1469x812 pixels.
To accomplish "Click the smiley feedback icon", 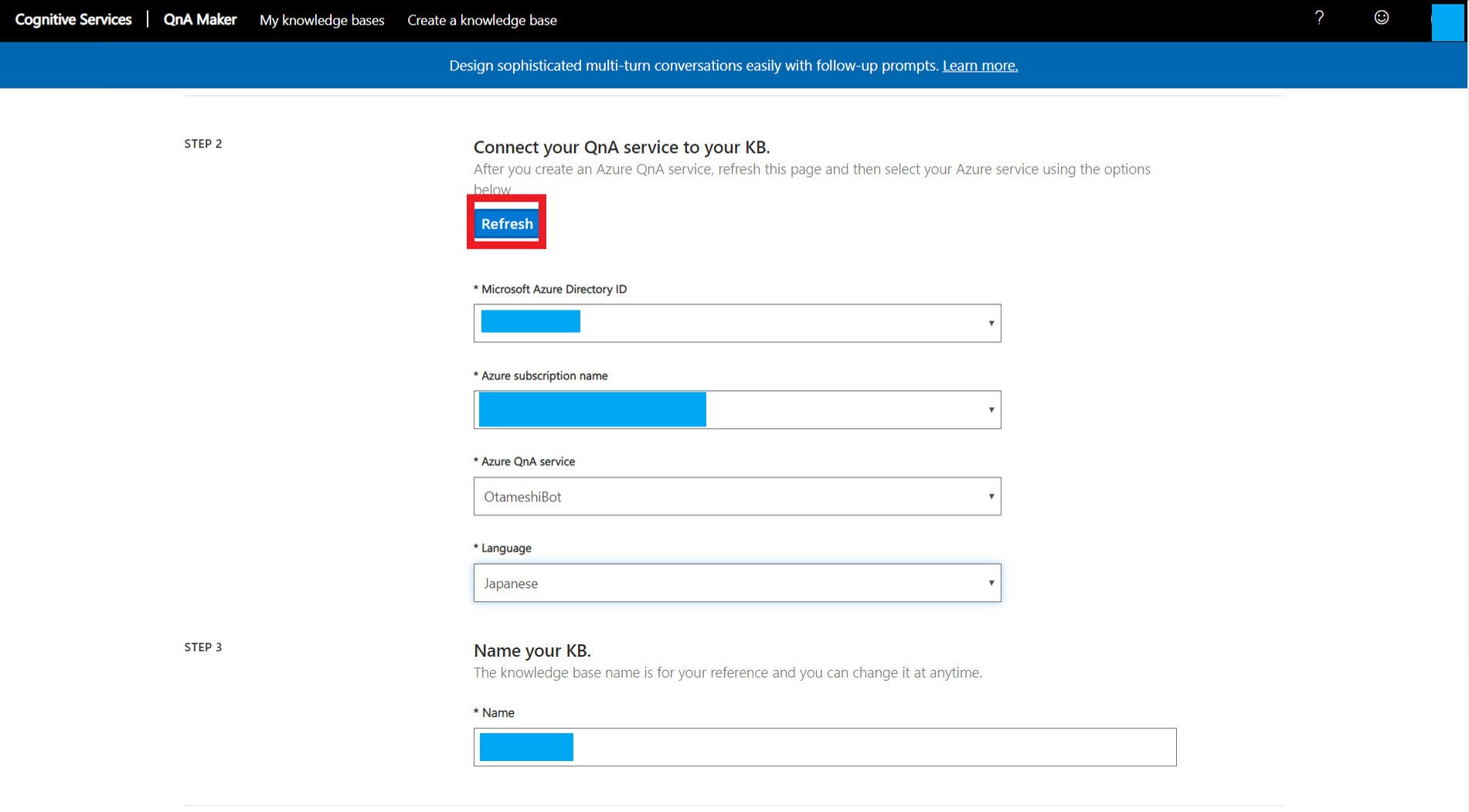I will (1382, 18).
